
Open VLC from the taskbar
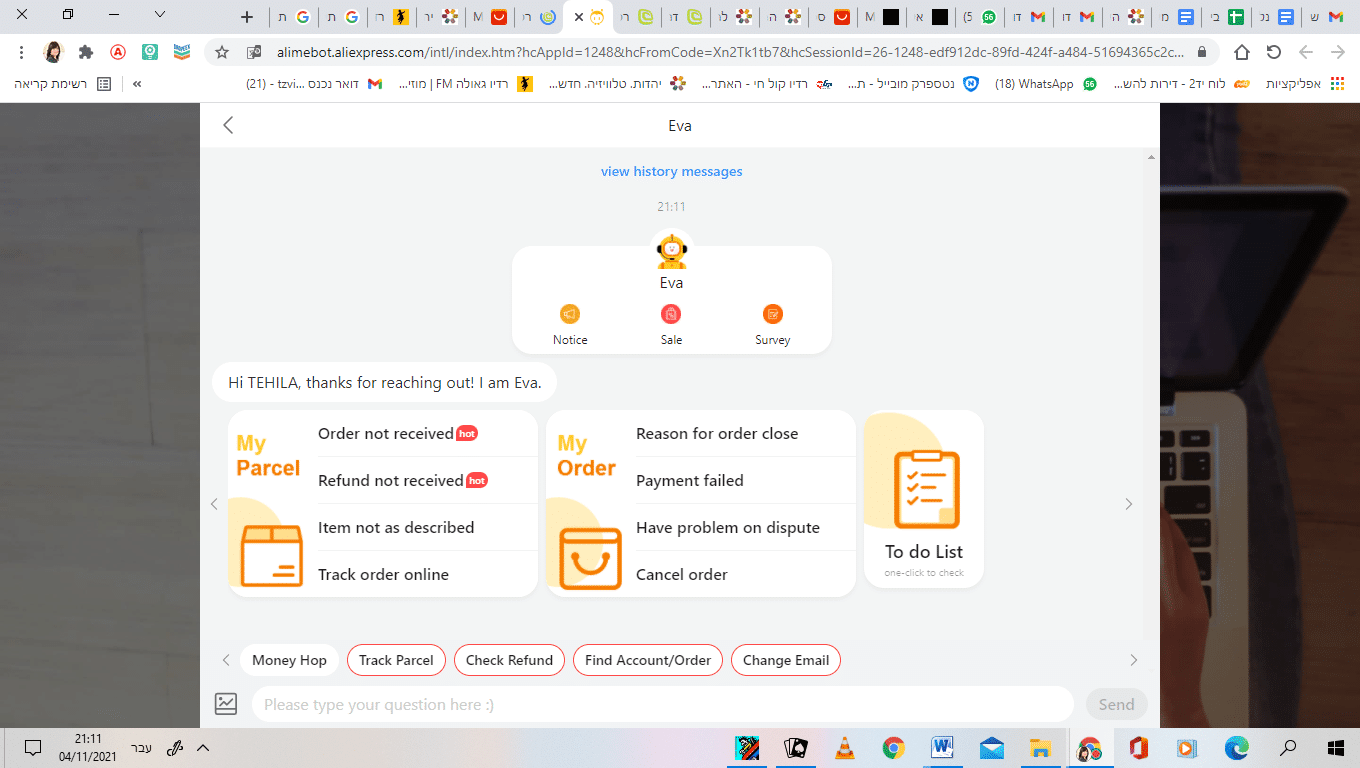(x=845, y=748)
